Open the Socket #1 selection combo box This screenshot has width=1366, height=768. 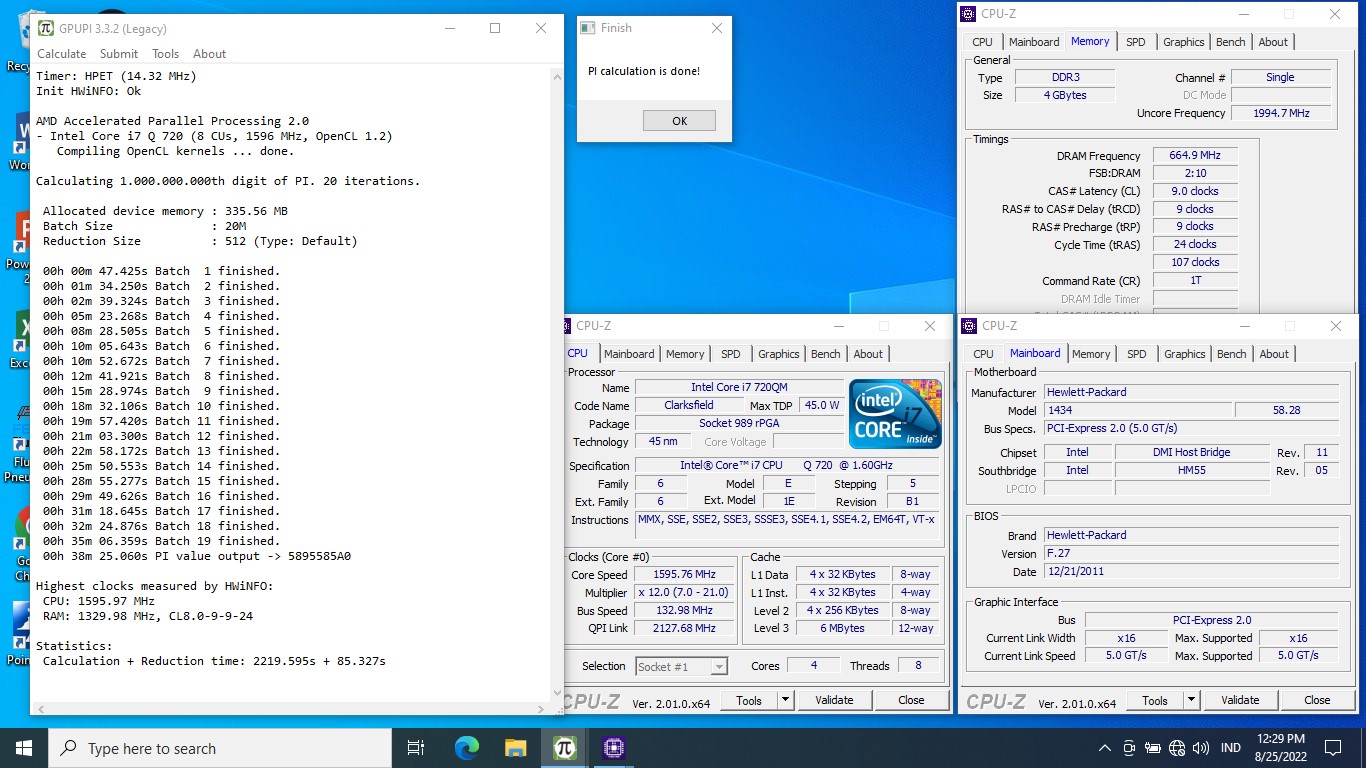[681, 666]
